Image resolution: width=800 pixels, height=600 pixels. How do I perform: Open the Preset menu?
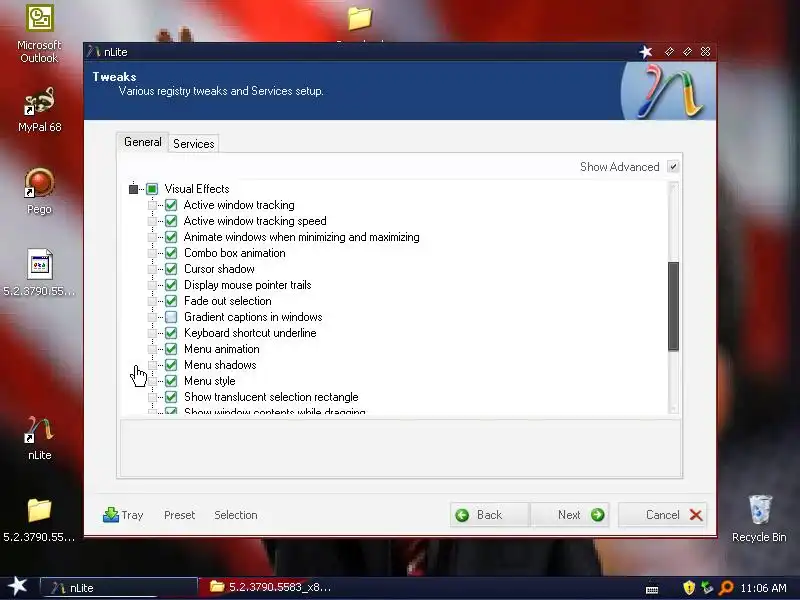coord(180,515)
